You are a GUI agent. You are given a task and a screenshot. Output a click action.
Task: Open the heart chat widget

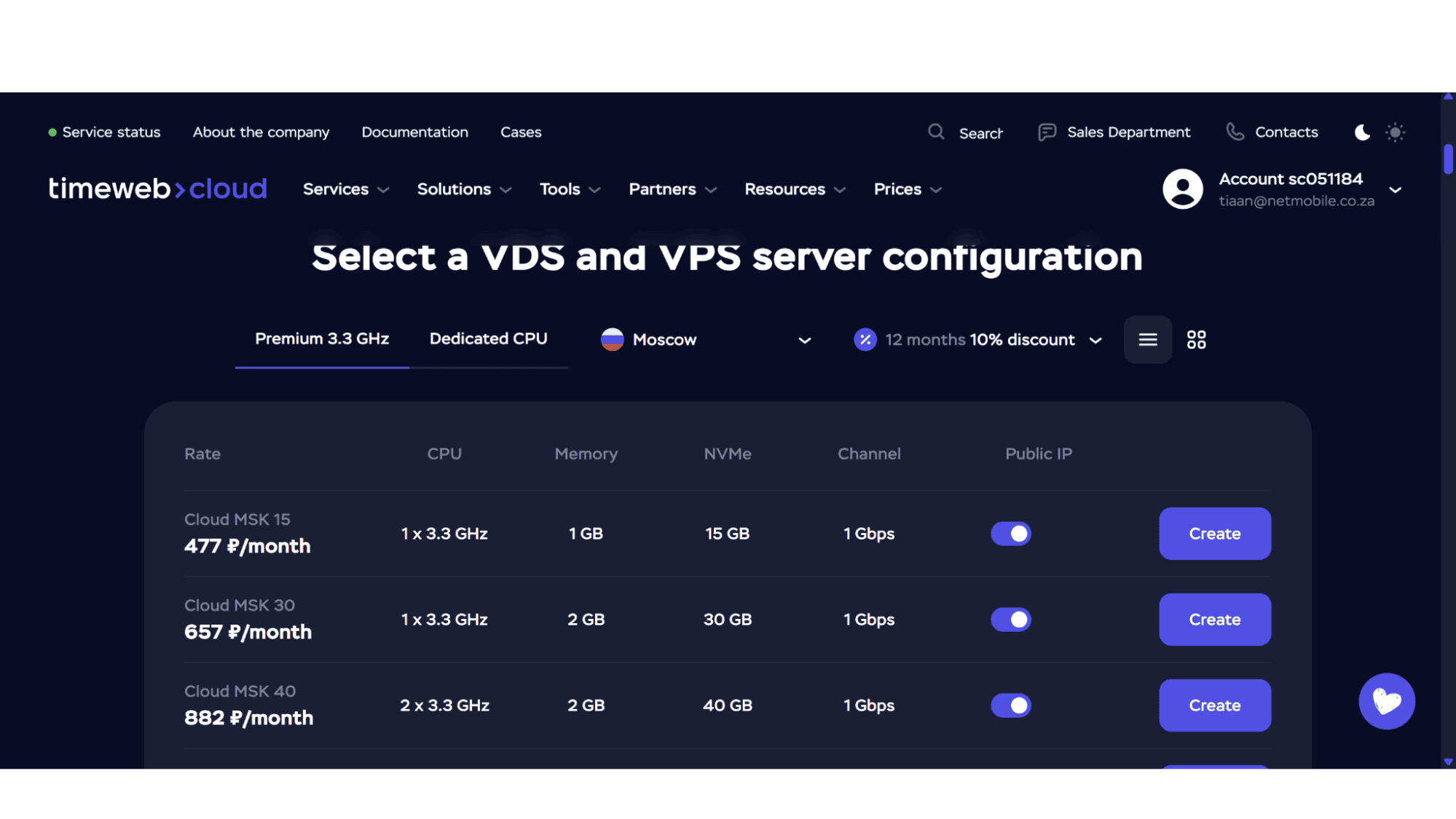[x=1387, y=701]
